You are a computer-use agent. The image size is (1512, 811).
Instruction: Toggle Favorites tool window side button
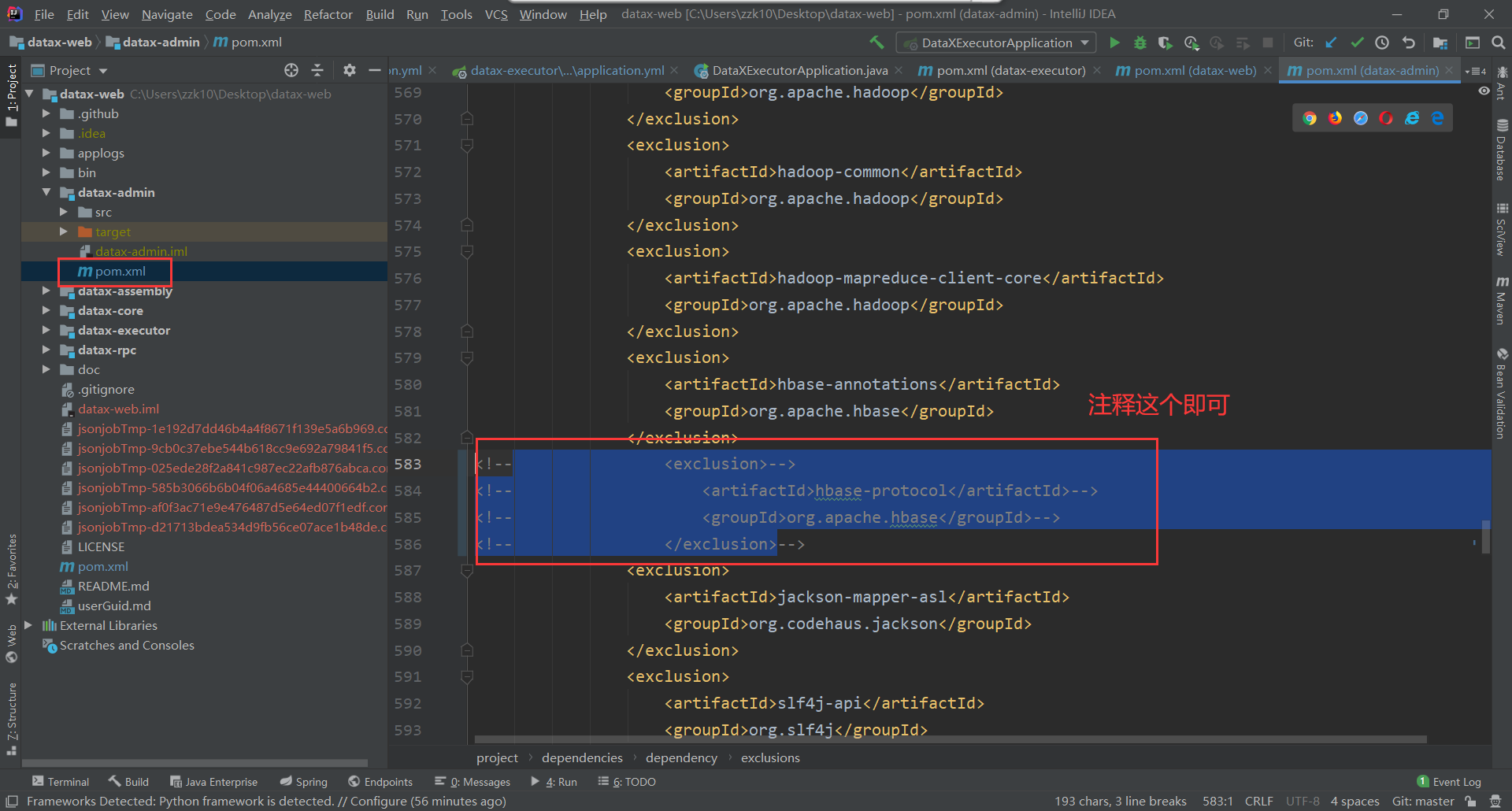click(x=11, y=570)
